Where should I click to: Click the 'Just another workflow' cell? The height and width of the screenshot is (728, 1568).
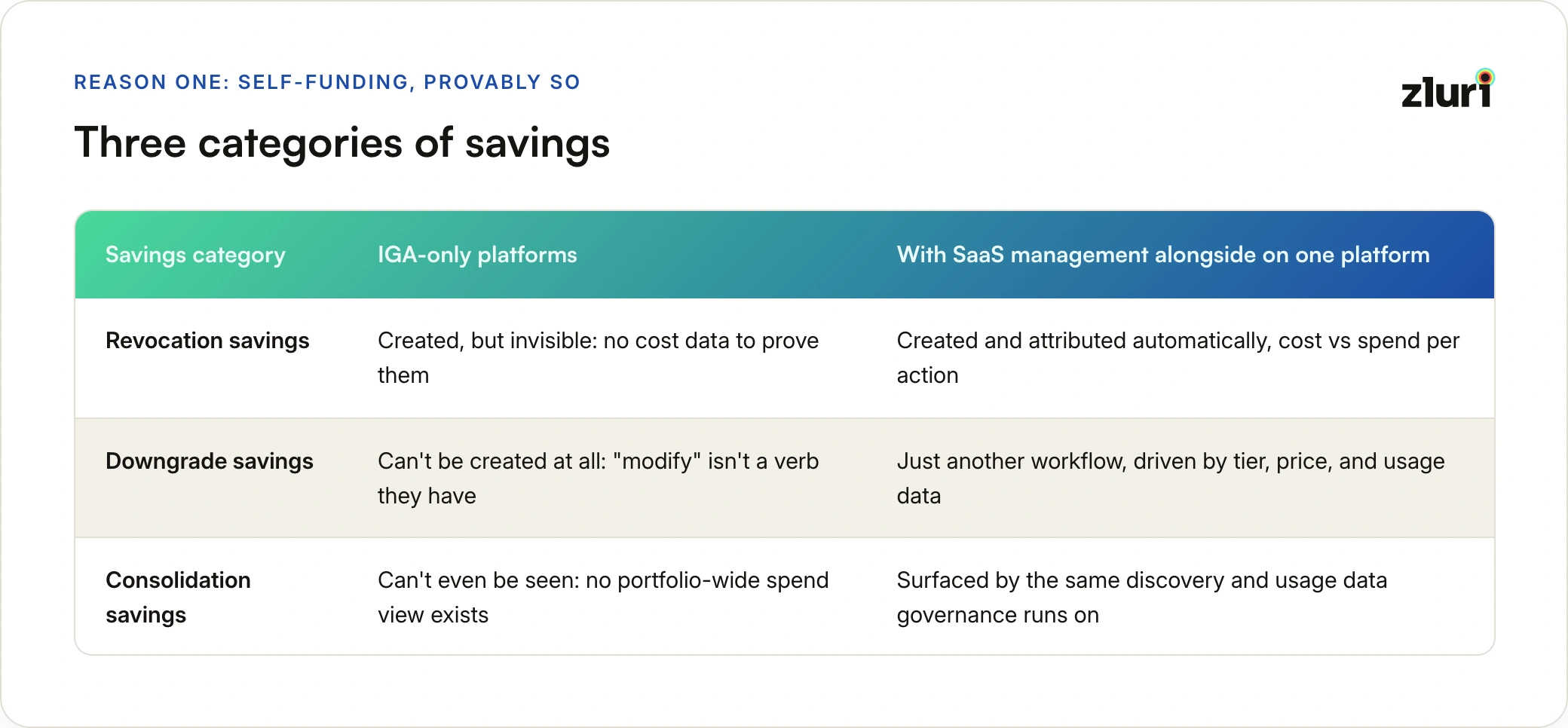click(x=1171, y=479)
